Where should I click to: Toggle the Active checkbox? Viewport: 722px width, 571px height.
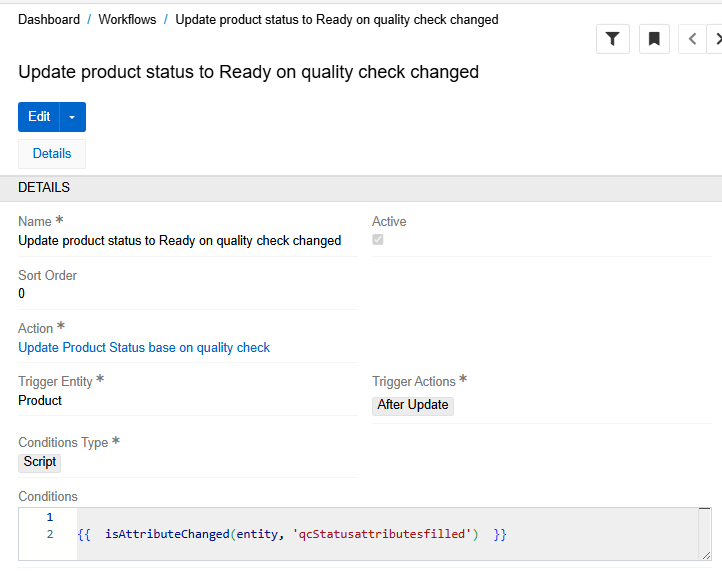click(378, 240)
